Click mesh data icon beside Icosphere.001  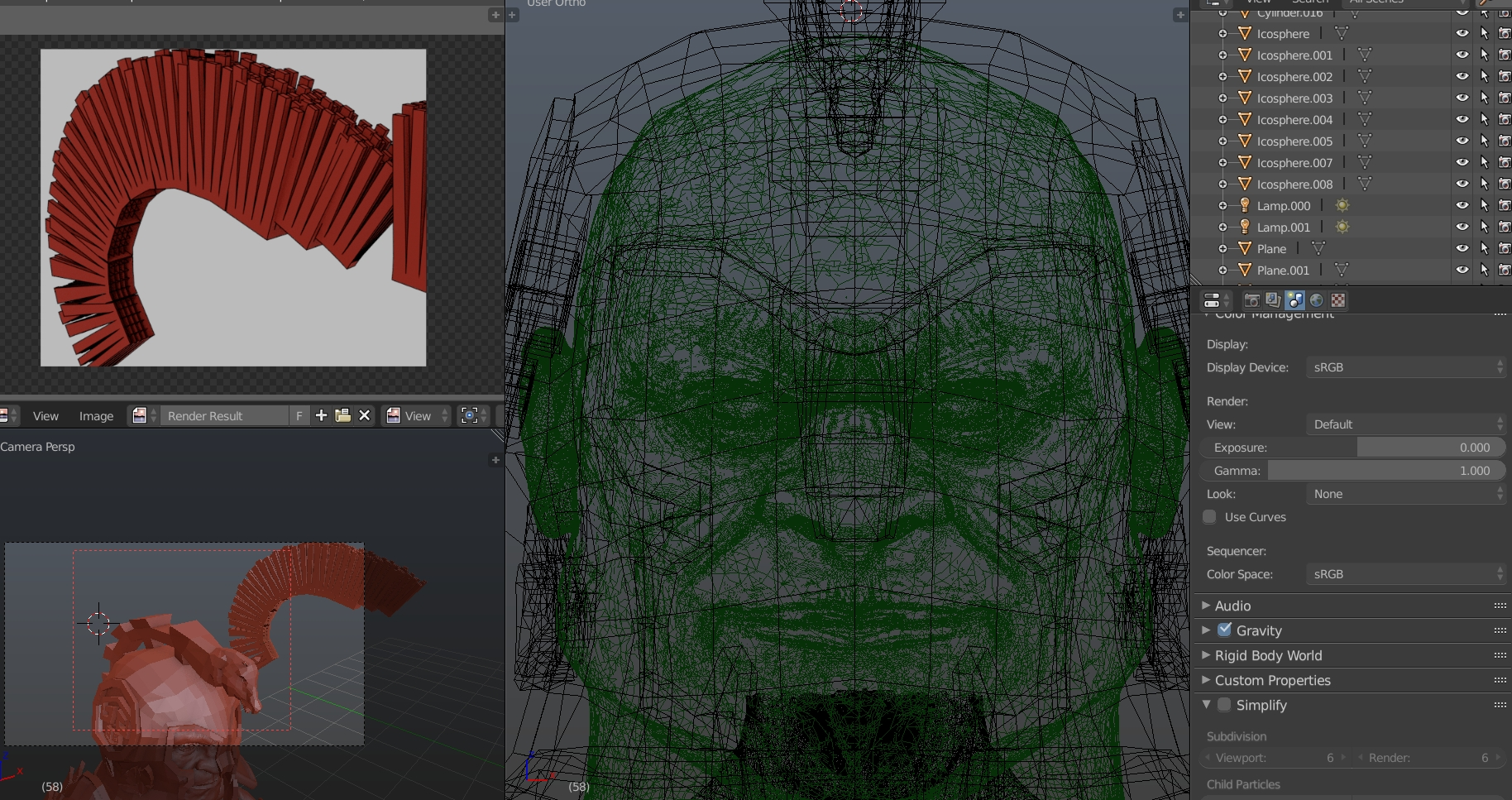coord(1365,55)
